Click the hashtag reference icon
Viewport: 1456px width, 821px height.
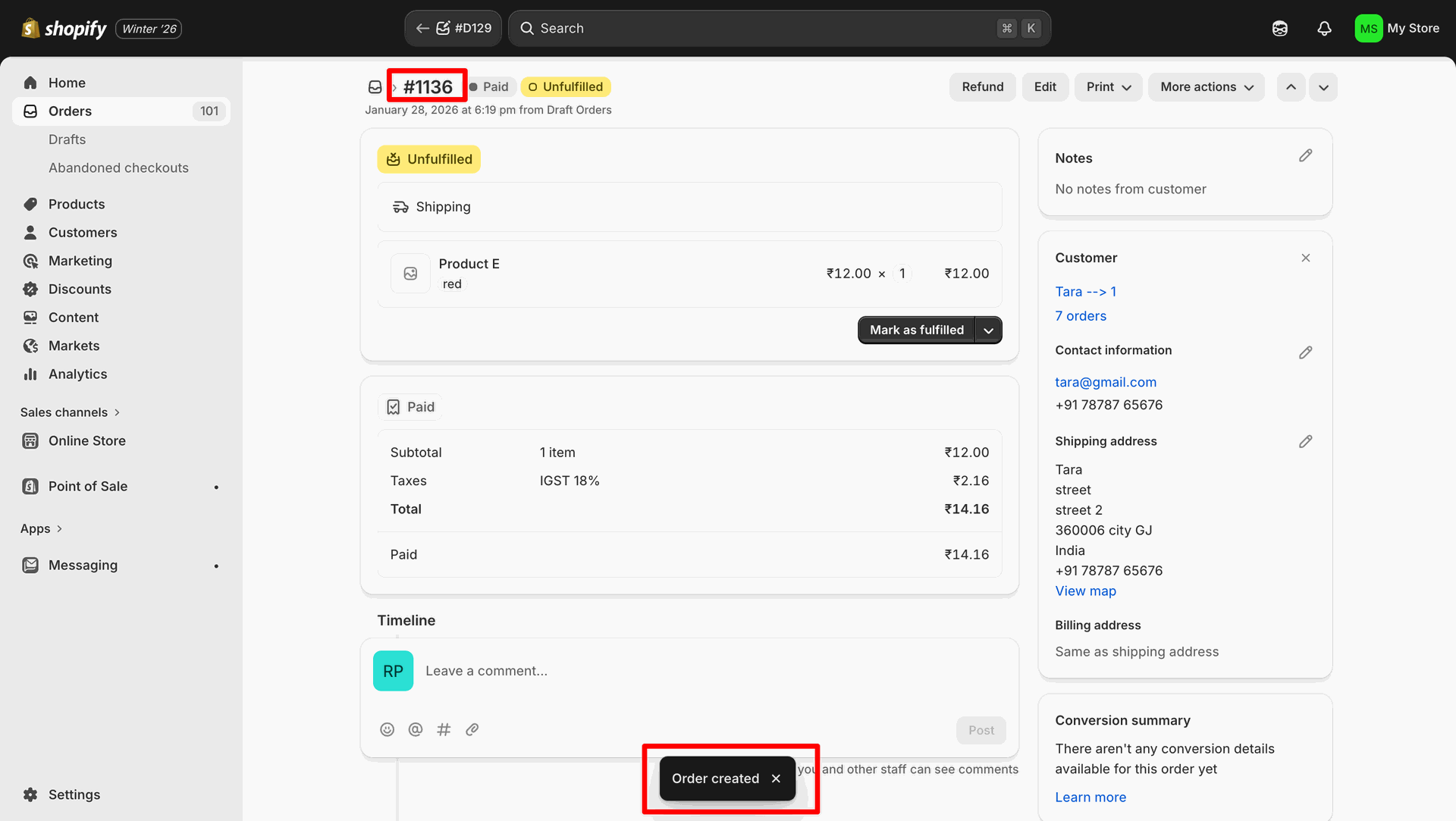444,729
